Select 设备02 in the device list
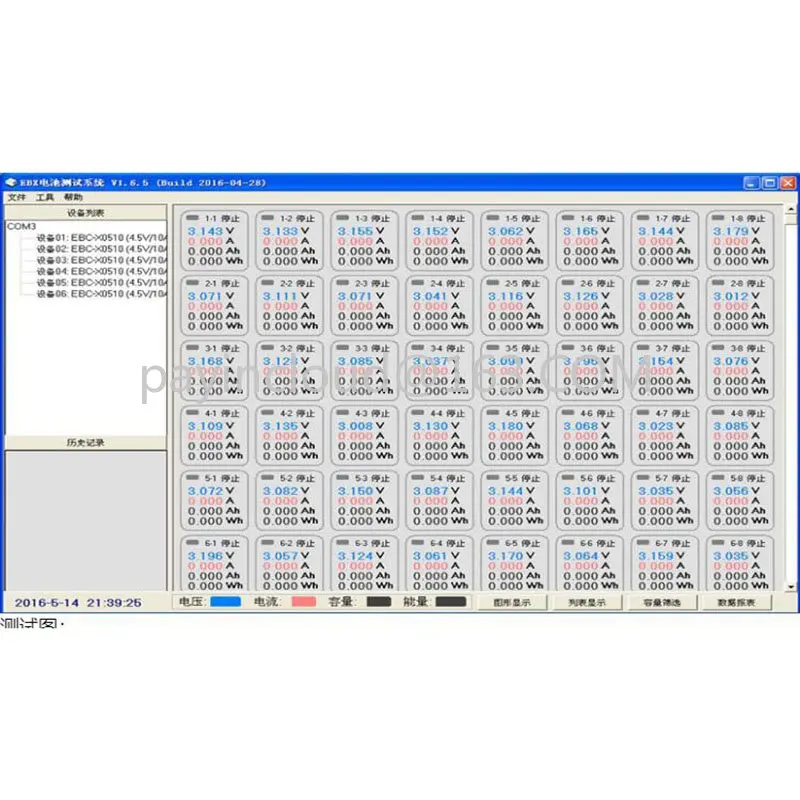This screenshot has height=800, width=800. (x=102, y=249)
